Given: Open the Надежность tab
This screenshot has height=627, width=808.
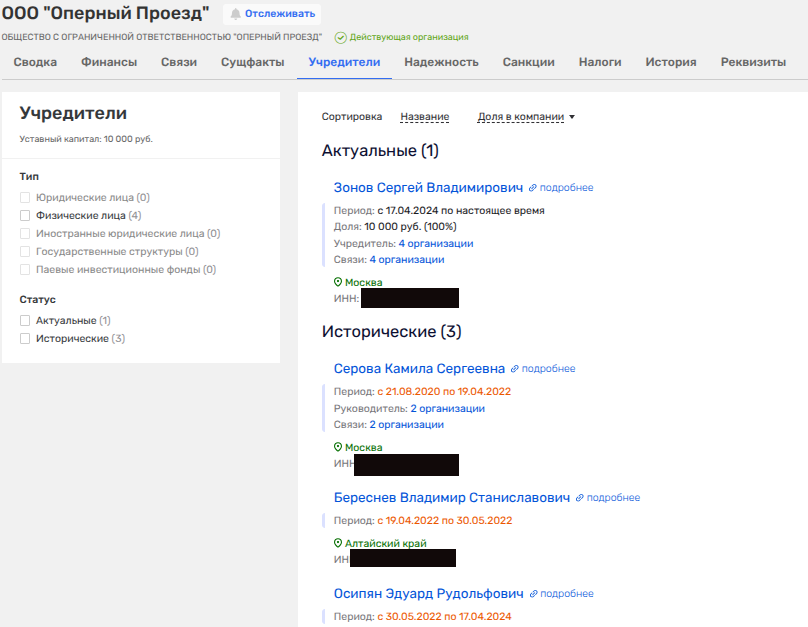Looking at the screenshot, I should click(441, 62).
